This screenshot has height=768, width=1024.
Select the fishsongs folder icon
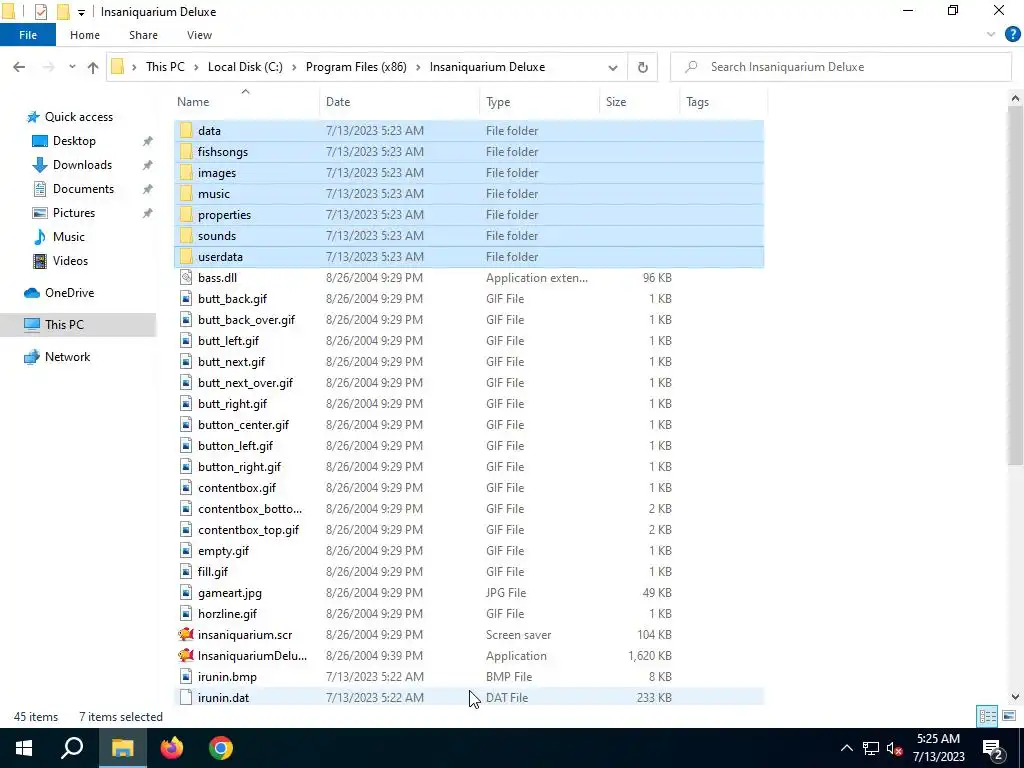[186, 152]
